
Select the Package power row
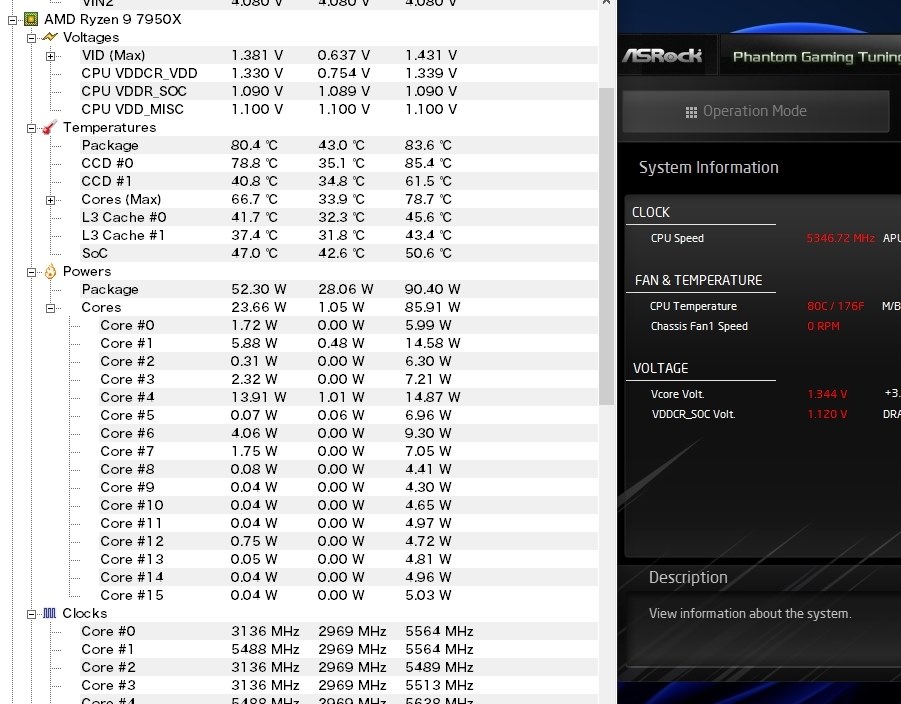coord(339,290)
